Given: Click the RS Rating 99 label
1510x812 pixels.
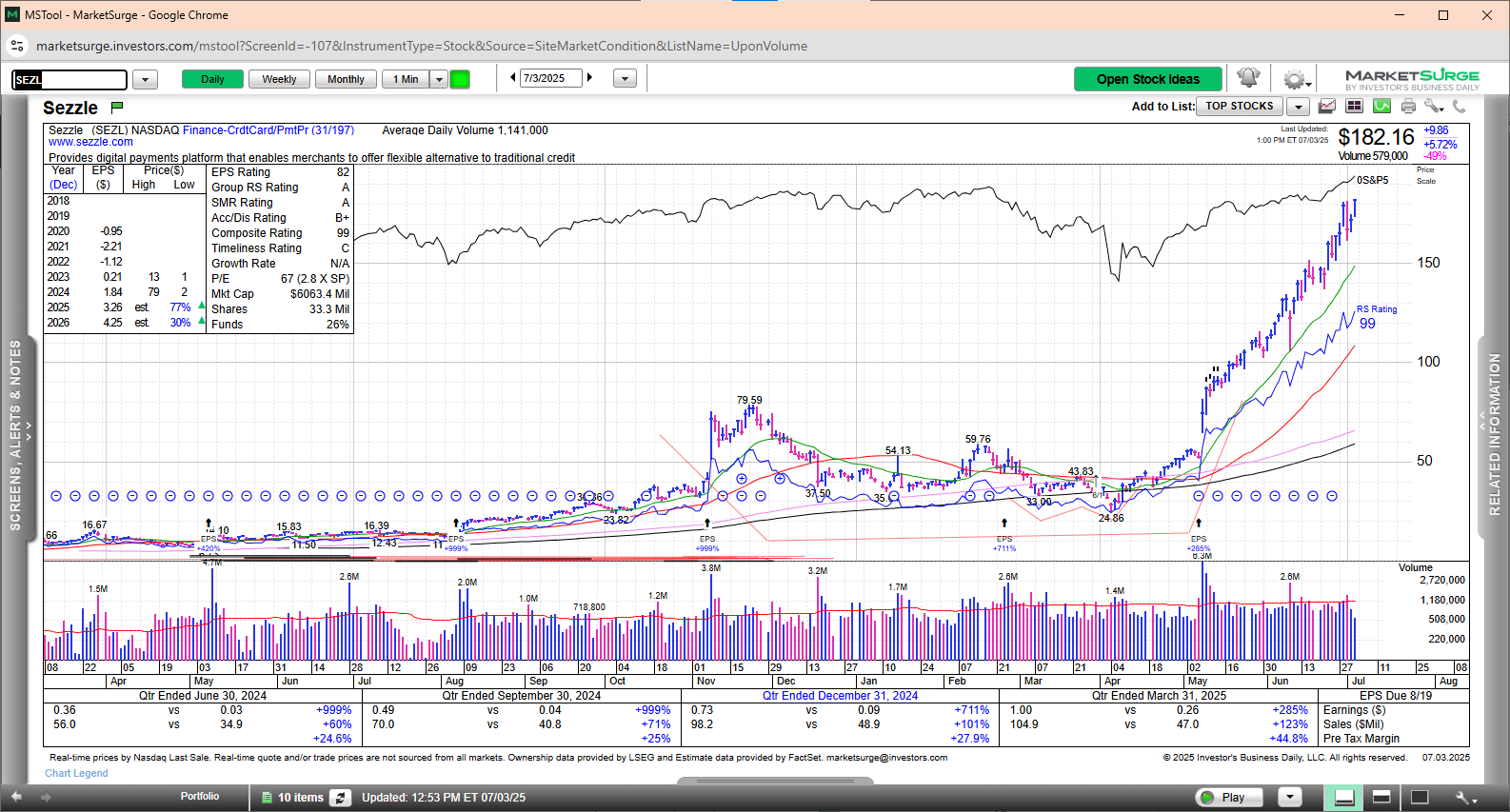Looking at the screenshot, I should 1376,317.
